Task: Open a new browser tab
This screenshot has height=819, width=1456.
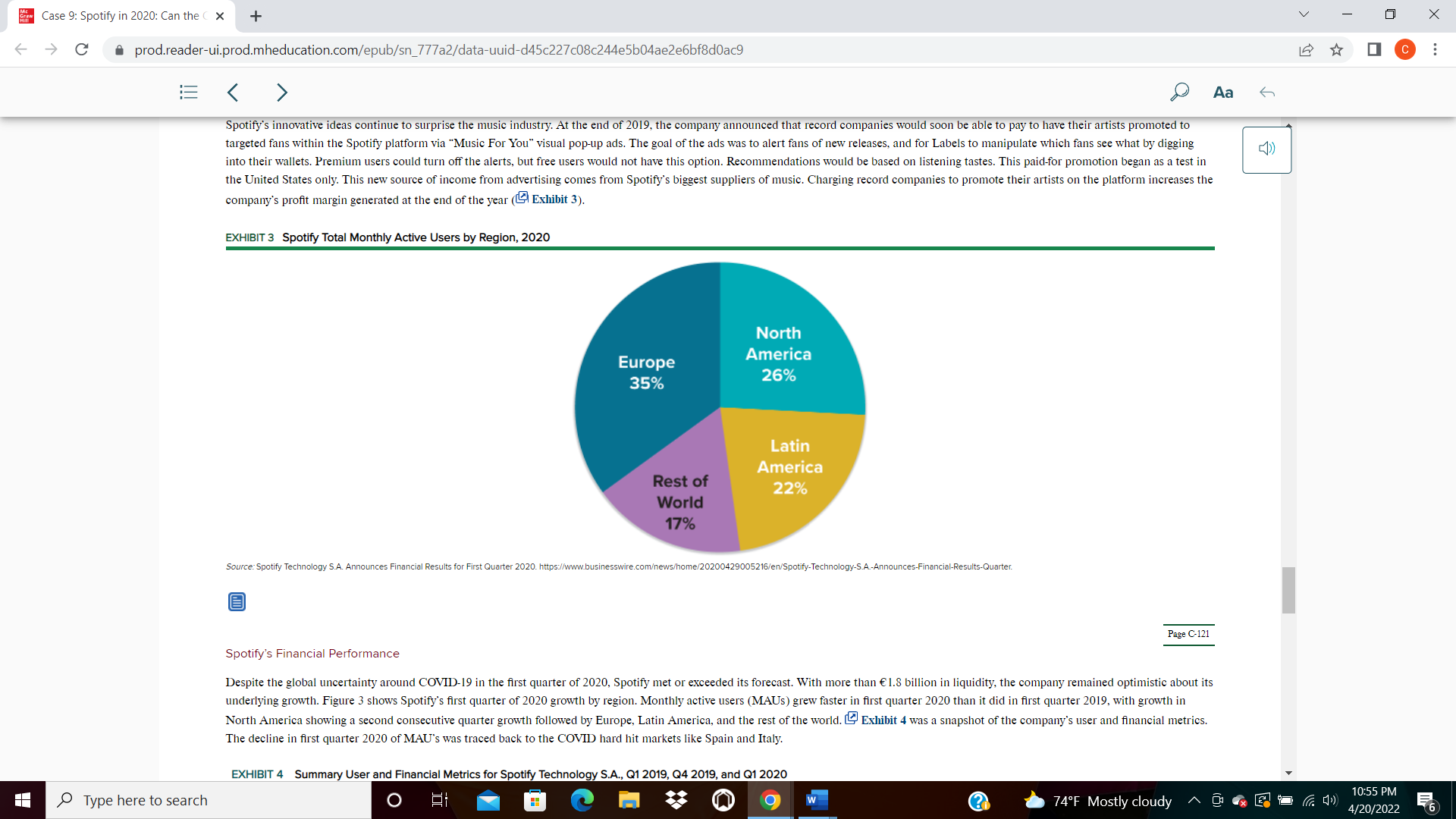Action: pos(256,16)
